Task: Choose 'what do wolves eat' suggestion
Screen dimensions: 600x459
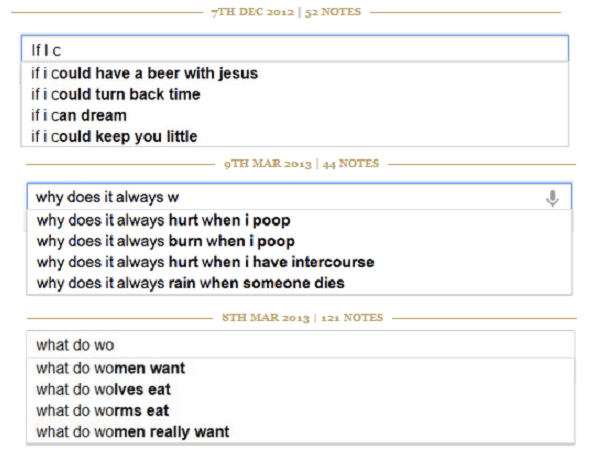Action: pos(300,389)
